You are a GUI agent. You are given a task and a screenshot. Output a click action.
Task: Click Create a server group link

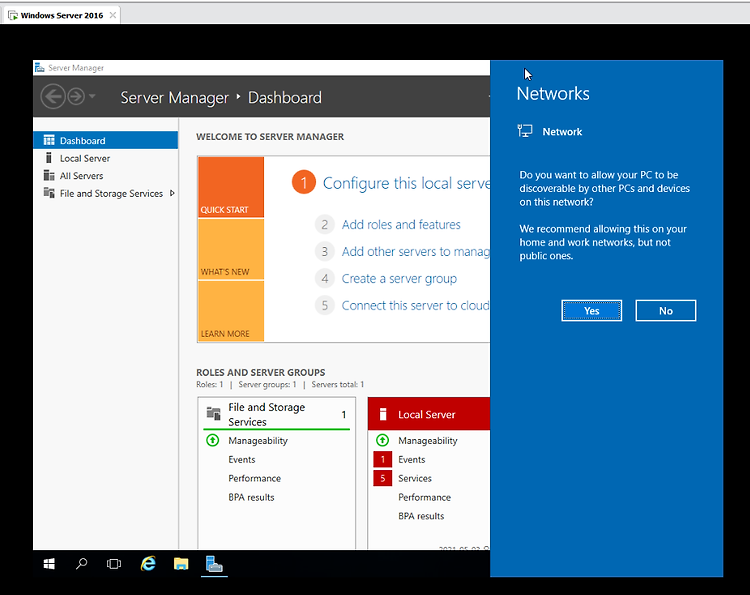click(399, 278)
